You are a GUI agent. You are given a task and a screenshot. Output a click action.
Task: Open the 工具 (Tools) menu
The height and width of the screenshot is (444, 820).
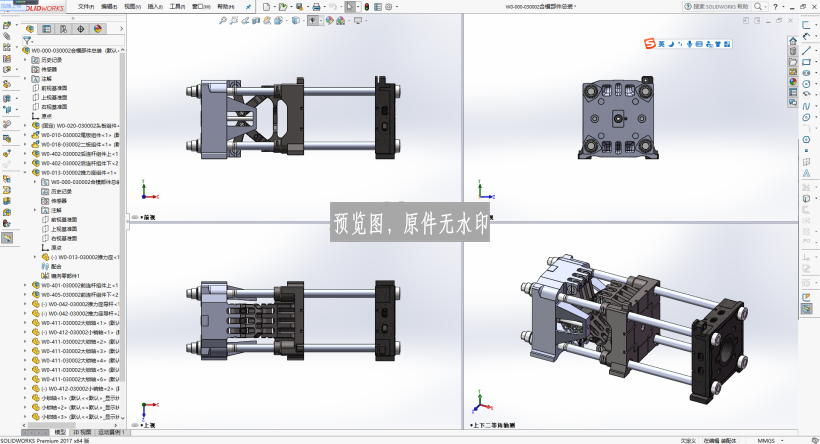tap(177, 7)
